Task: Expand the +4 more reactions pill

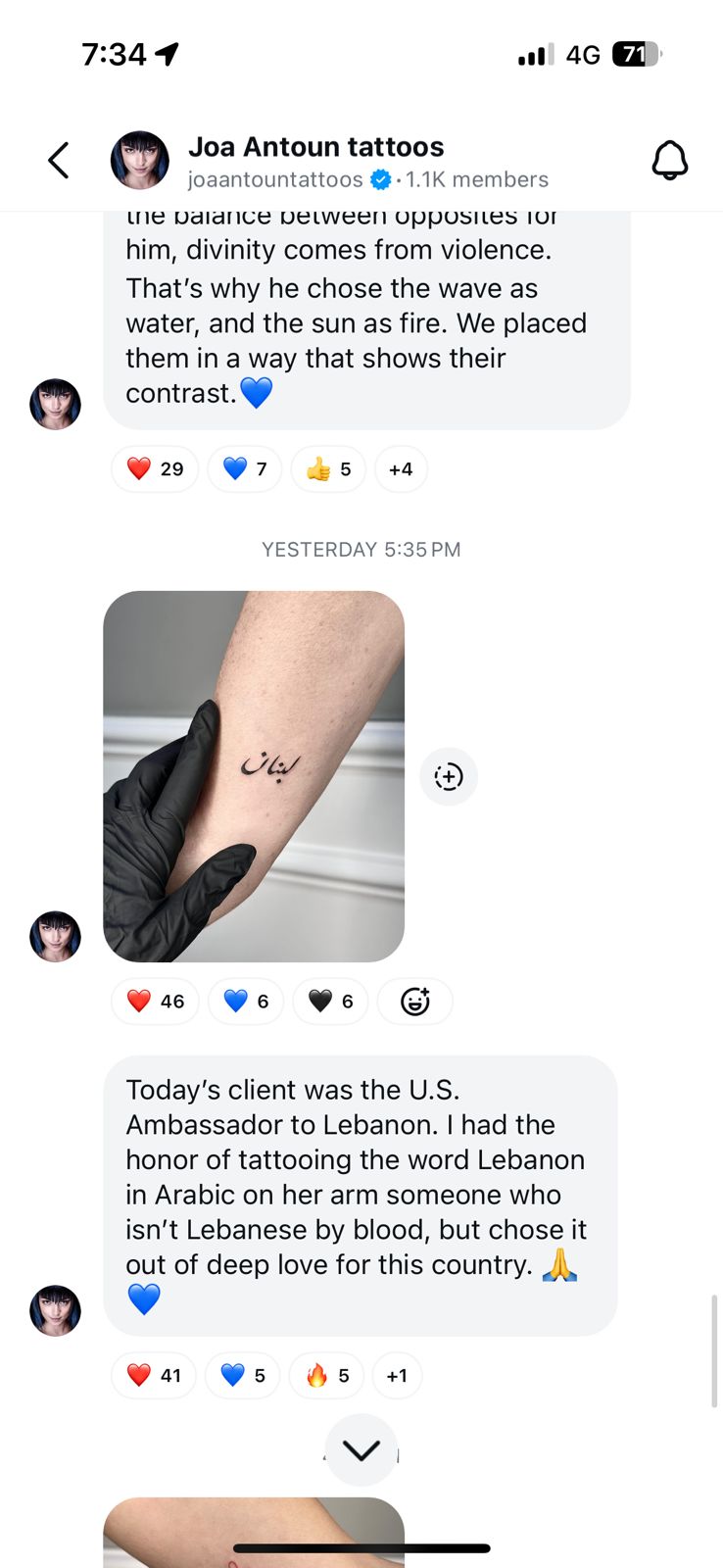Action: pos(401,469)
